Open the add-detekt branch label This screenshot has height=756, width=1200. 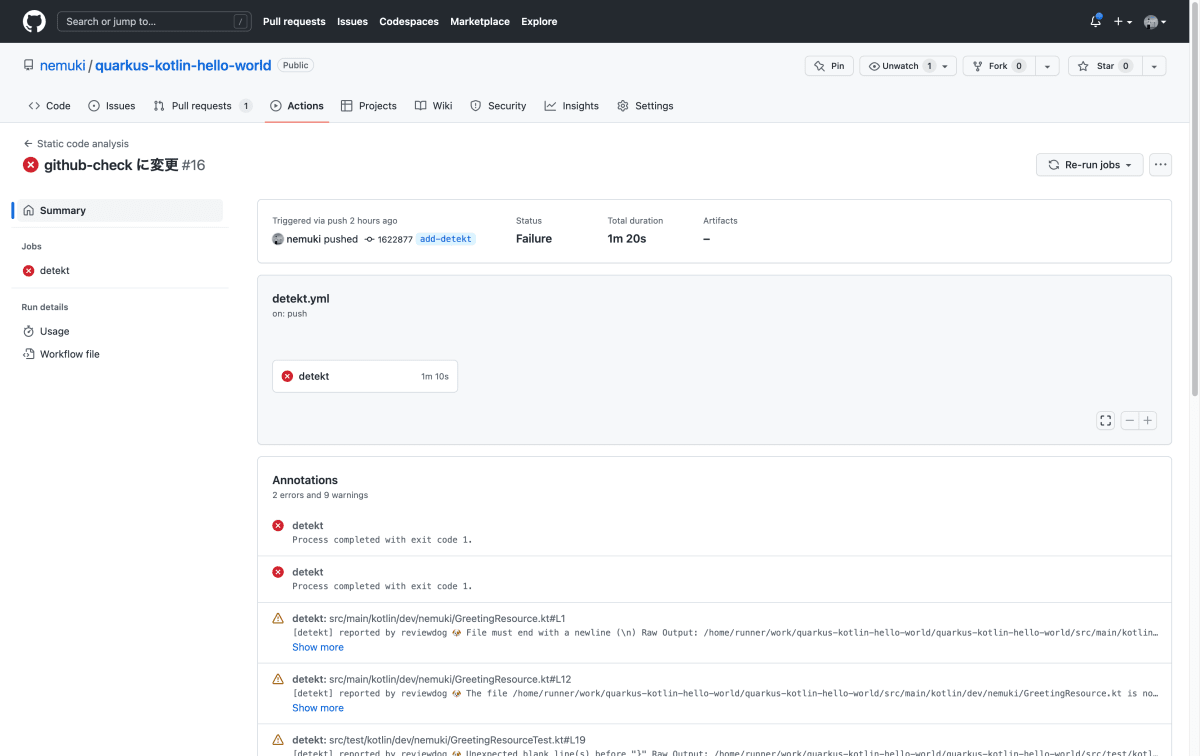(x=446, y=239)
